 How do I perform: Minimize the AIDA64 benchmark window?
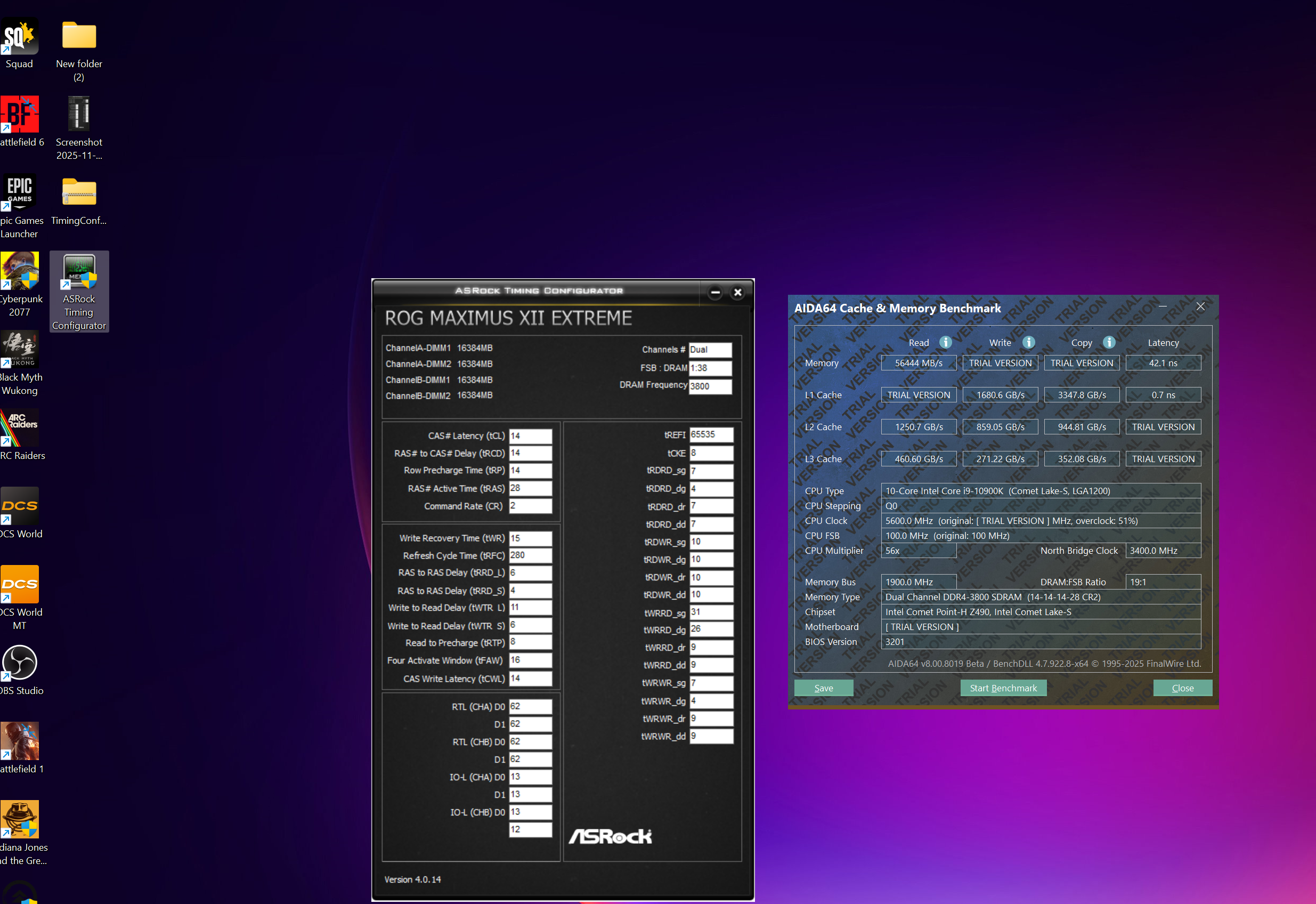[1163, 306]
